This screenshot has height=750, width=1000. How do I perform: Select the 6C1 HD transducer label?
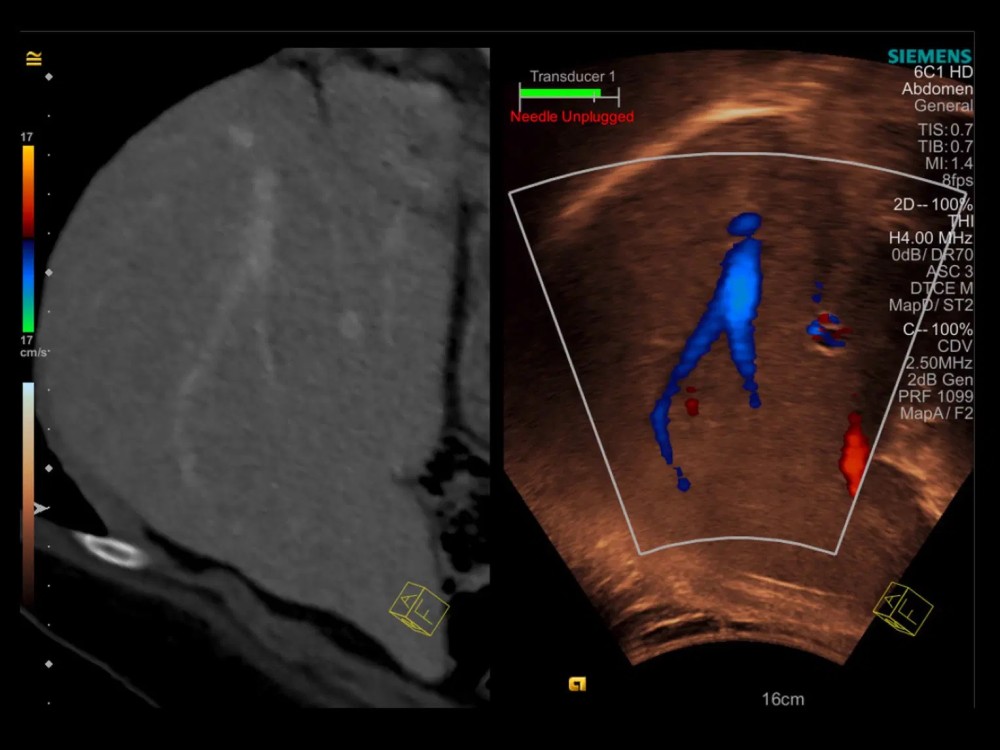pos(943,73)
